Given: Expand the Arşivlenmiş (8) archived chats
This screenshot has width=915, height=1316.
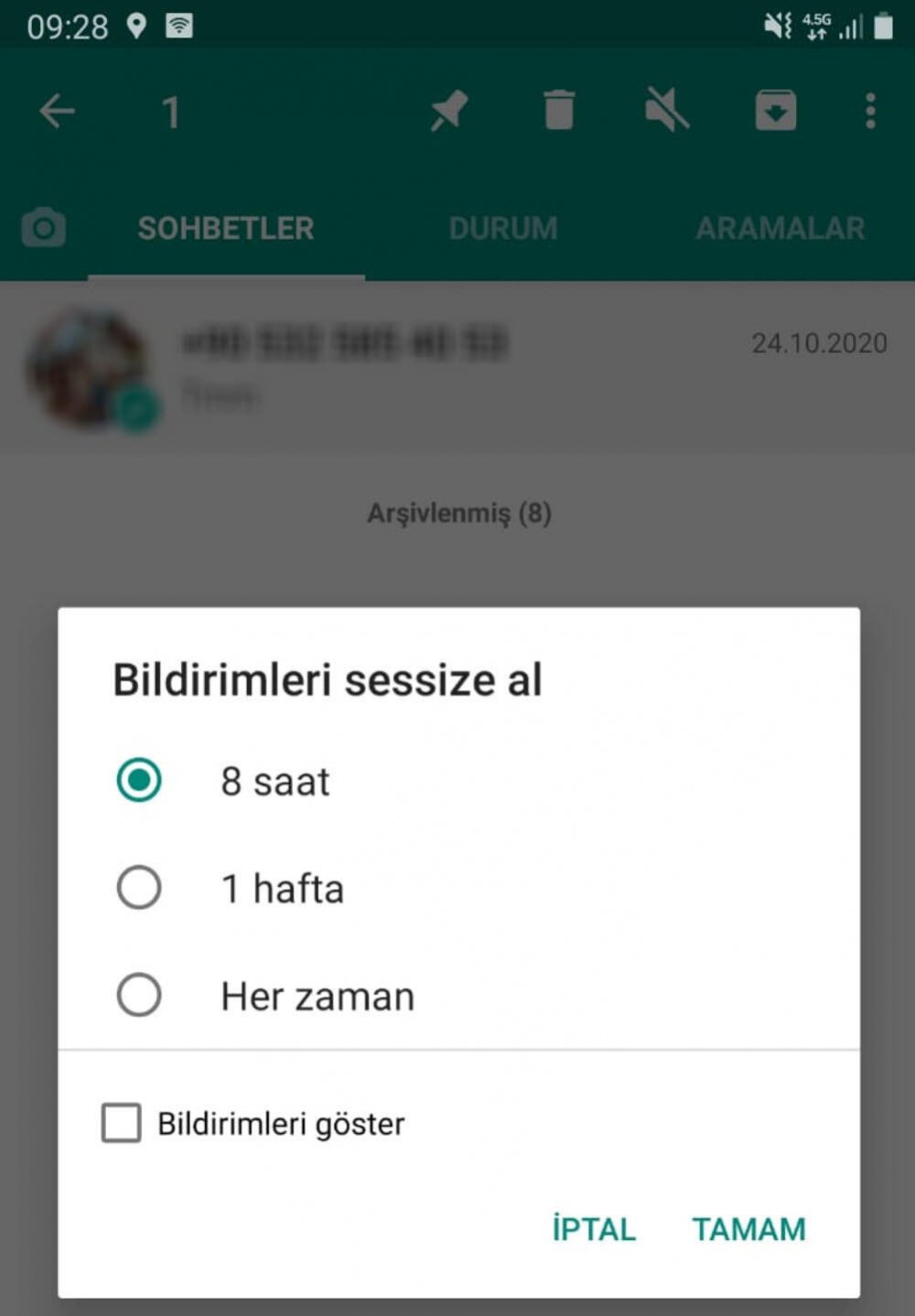Looking at the screenshot, I should coord(459,513).
